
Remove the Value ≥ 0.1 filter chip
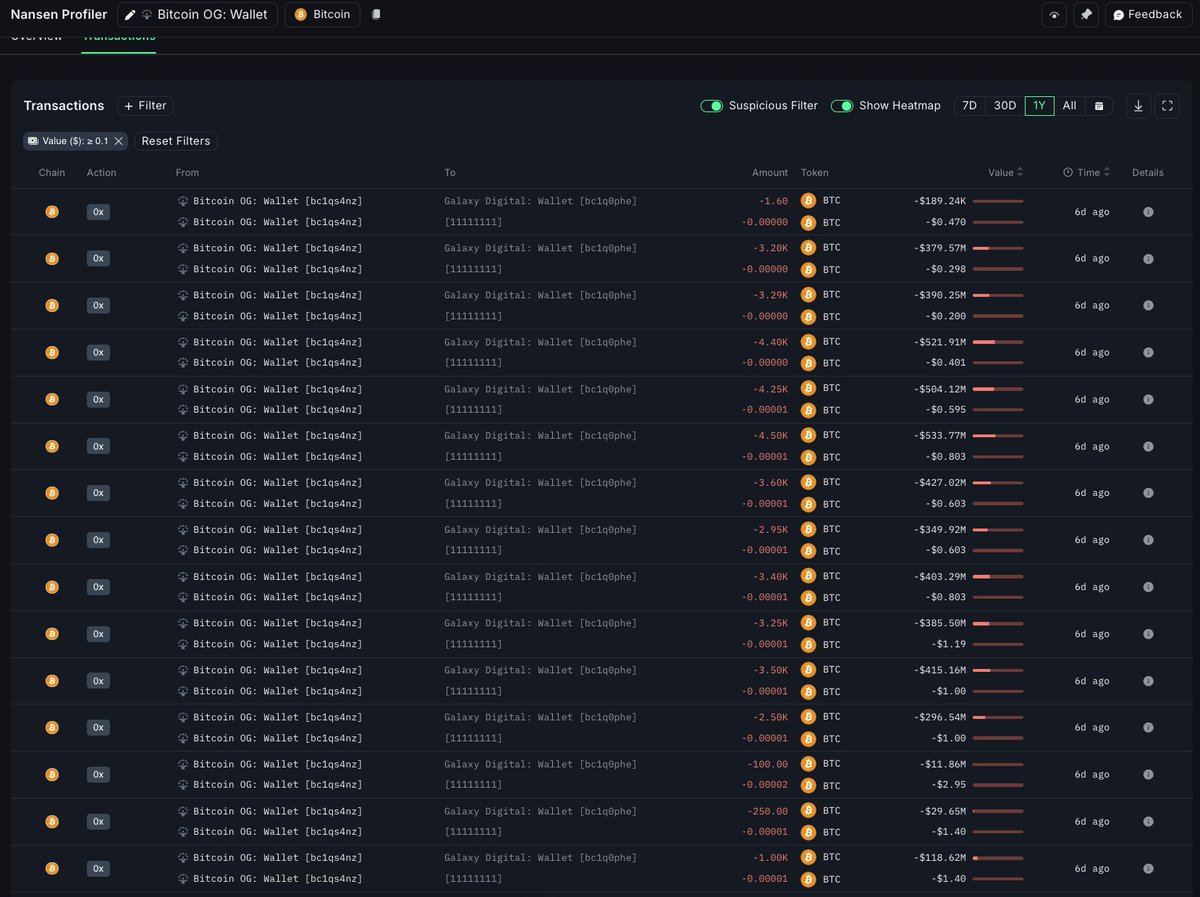119,141
